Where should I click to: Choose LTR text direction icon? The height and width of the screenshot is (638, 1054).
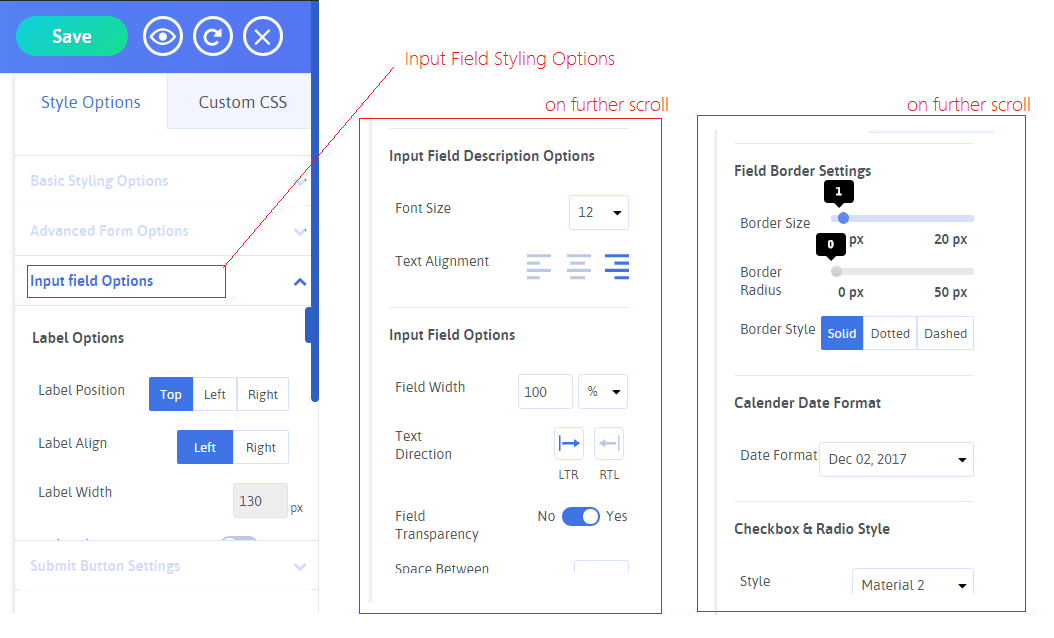click(569, 443)
